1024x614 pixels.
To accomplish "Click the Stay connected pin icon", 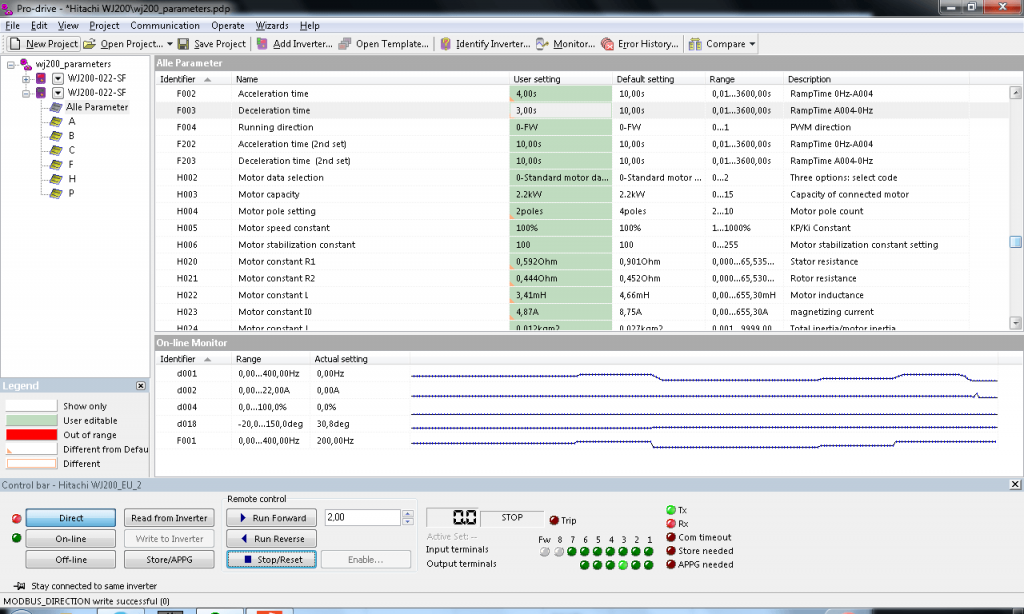I will coord(20,586).
